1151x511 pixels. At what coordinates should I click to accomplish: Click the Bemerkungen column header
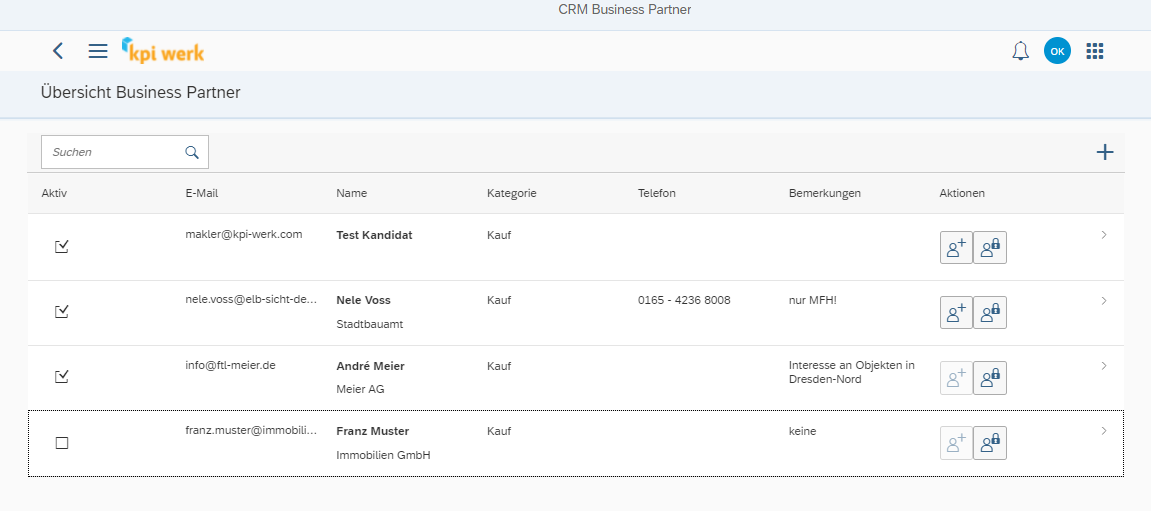pos(825,193)
